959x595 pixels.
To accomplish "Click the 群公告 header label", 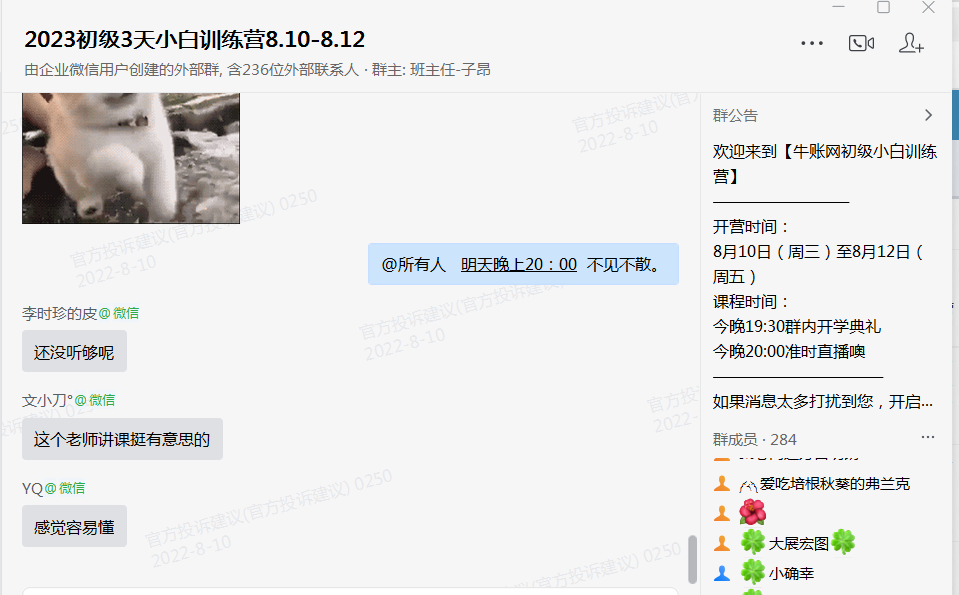I will (735, 116).
